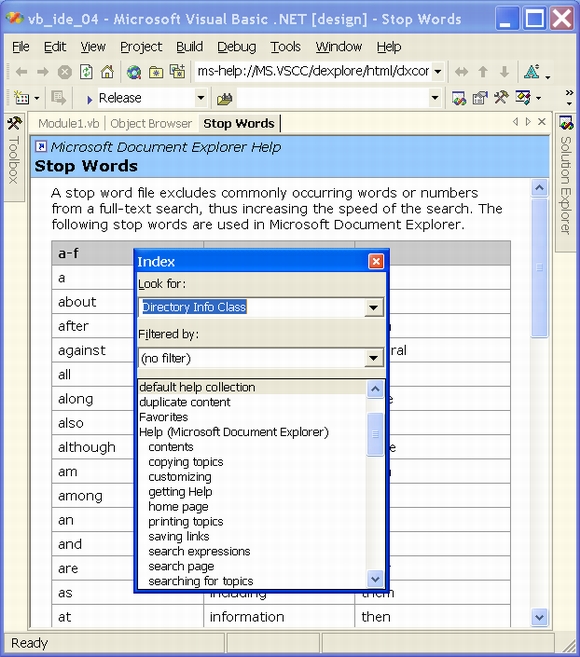This screenshot has height=657, width=580.
Task: Click the Toolbox hammer-wrench toolbar icon
Action: click(501, 98)
